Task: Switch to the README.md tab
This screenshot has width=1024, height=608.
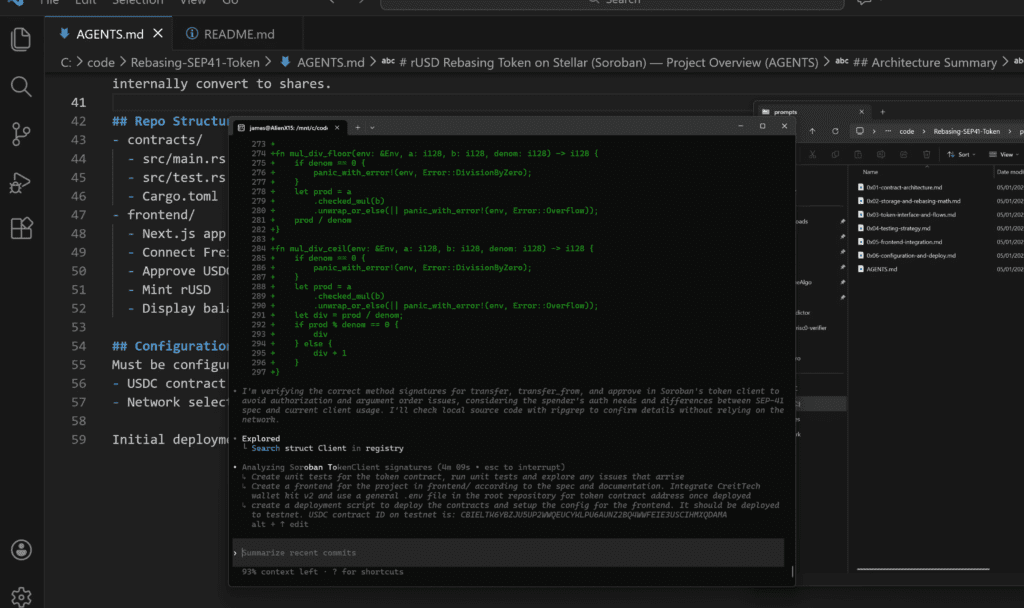Action: click(x=228, y=33)
